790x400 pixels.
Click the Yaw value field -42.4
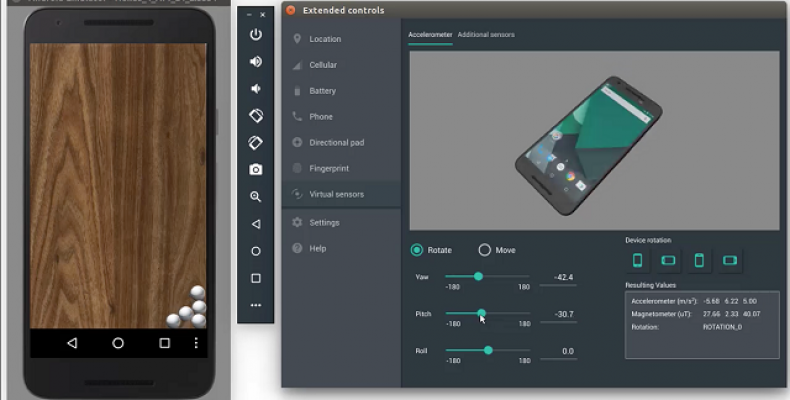click(558, 278)
